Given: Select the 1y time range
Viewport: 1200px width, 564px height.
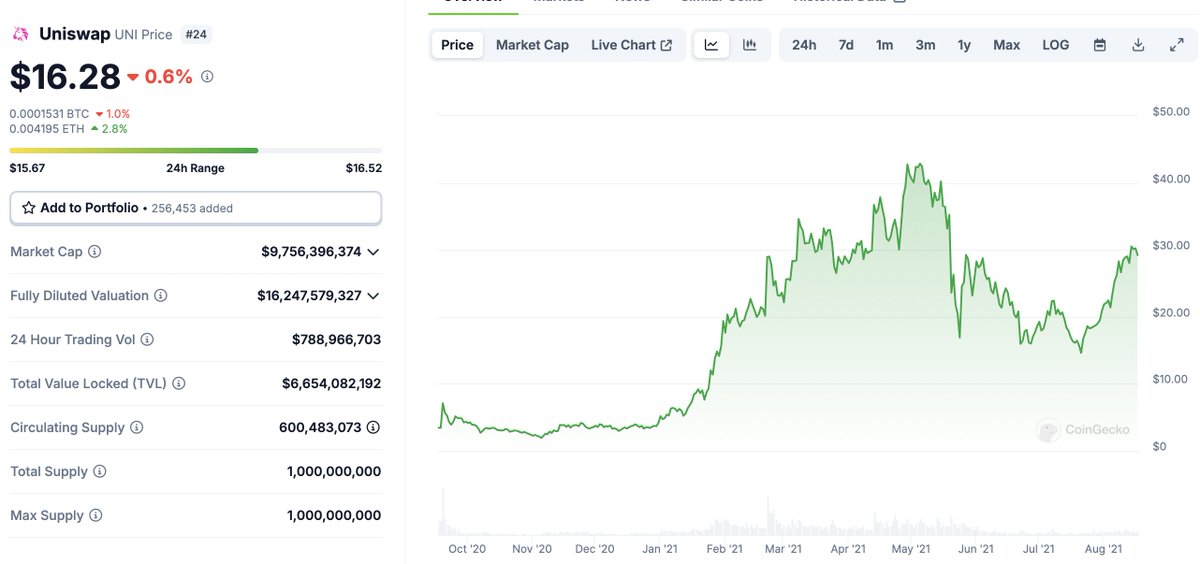Looking at the screenshot, I should [964, 45].
